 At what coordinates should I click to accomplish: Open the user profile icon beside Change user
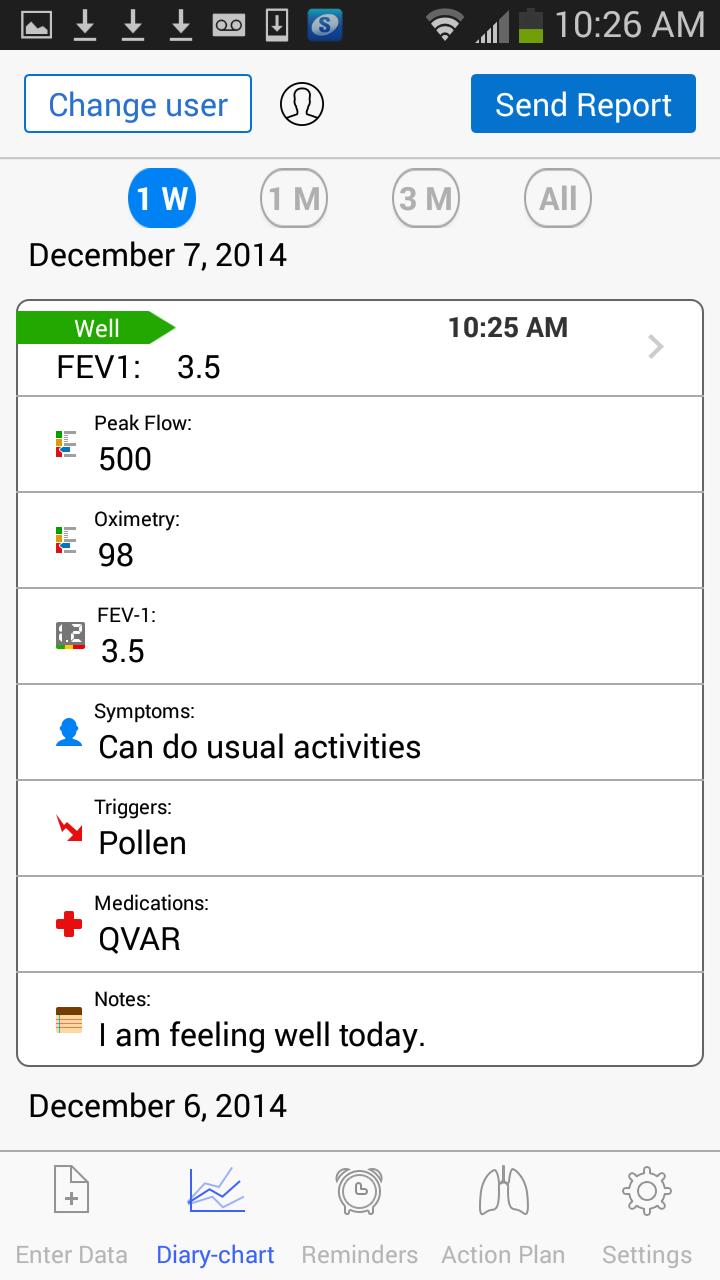[302, 103]
